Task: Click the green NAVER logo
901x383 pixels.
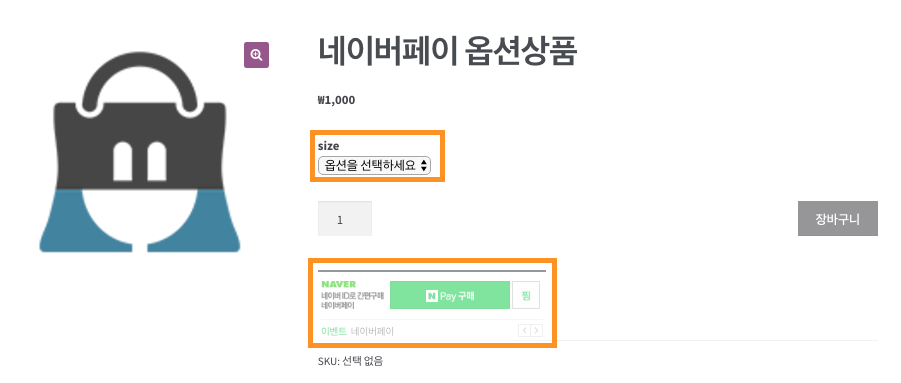Action: click(x=338, y=284)
